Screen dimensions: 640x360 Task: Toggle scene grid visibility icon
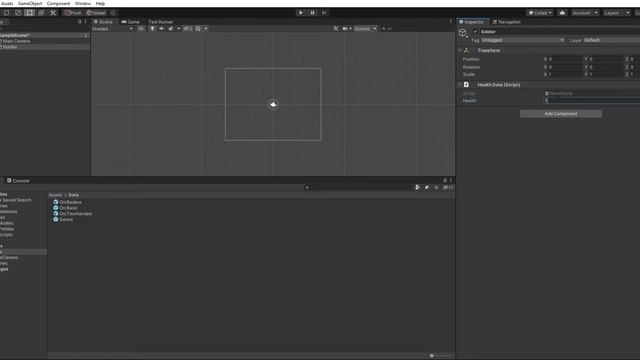coord(198,29)
